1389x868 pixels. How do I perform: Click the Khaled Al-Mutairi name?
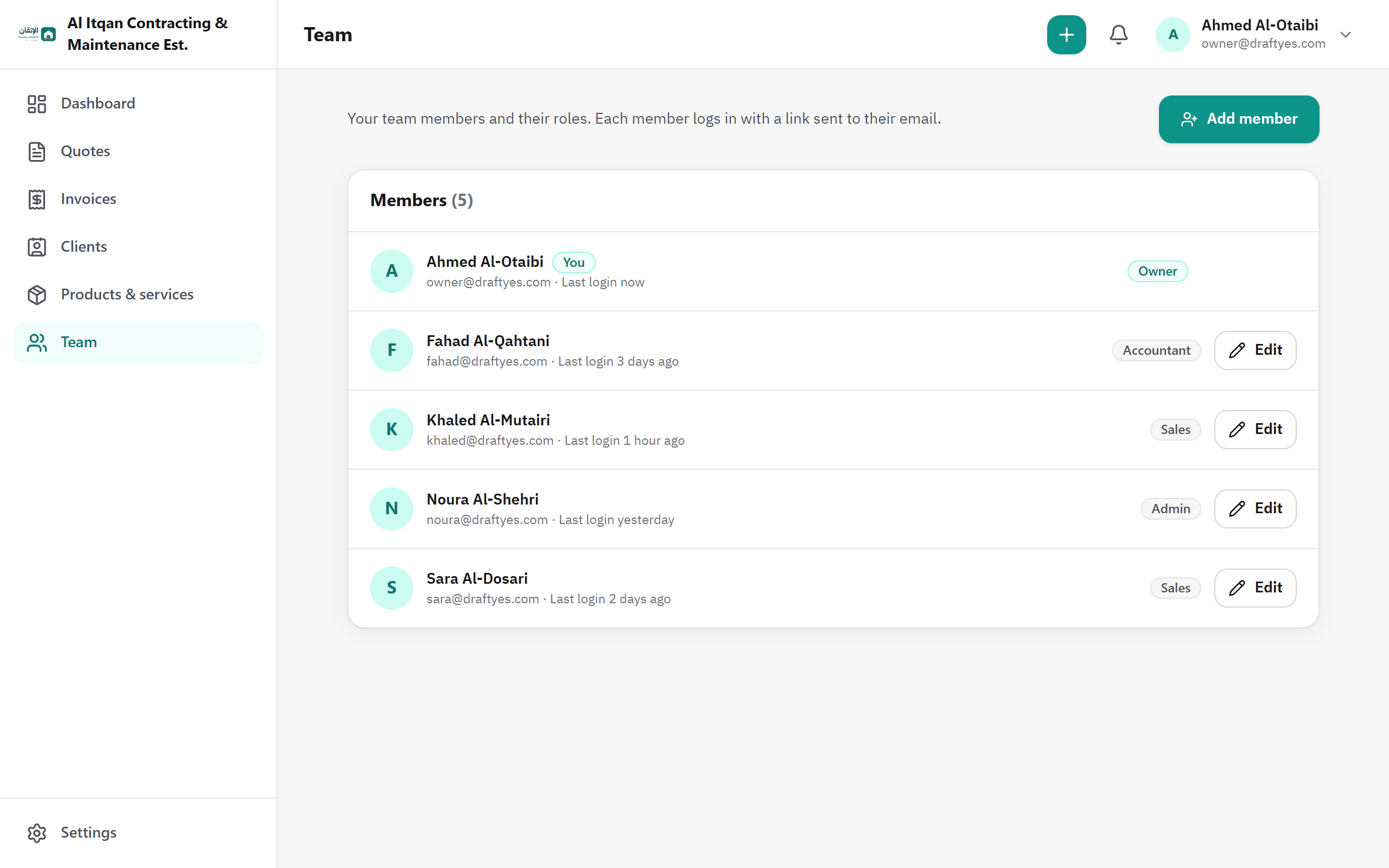coord(488,420)
